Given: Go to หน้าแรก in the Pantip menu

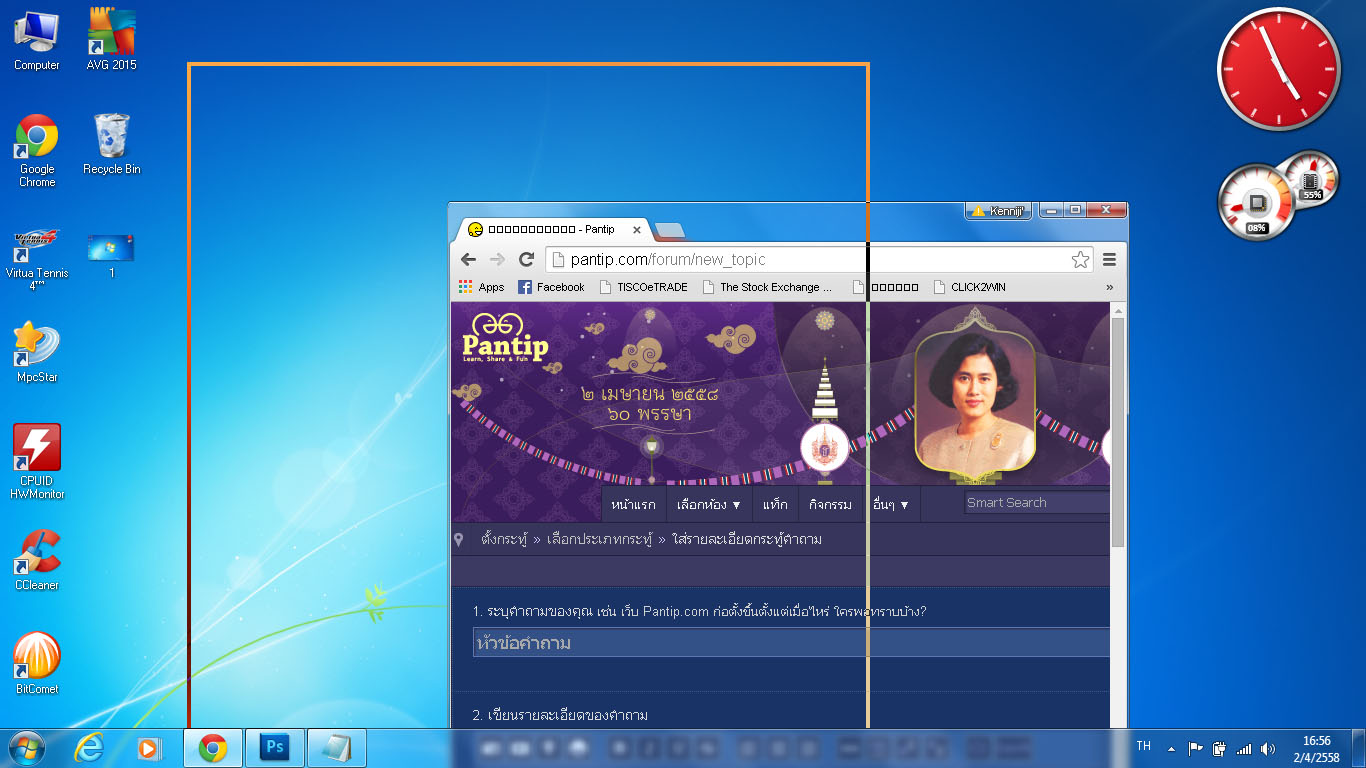Looking at the screenshot, I should coord(633,505).
